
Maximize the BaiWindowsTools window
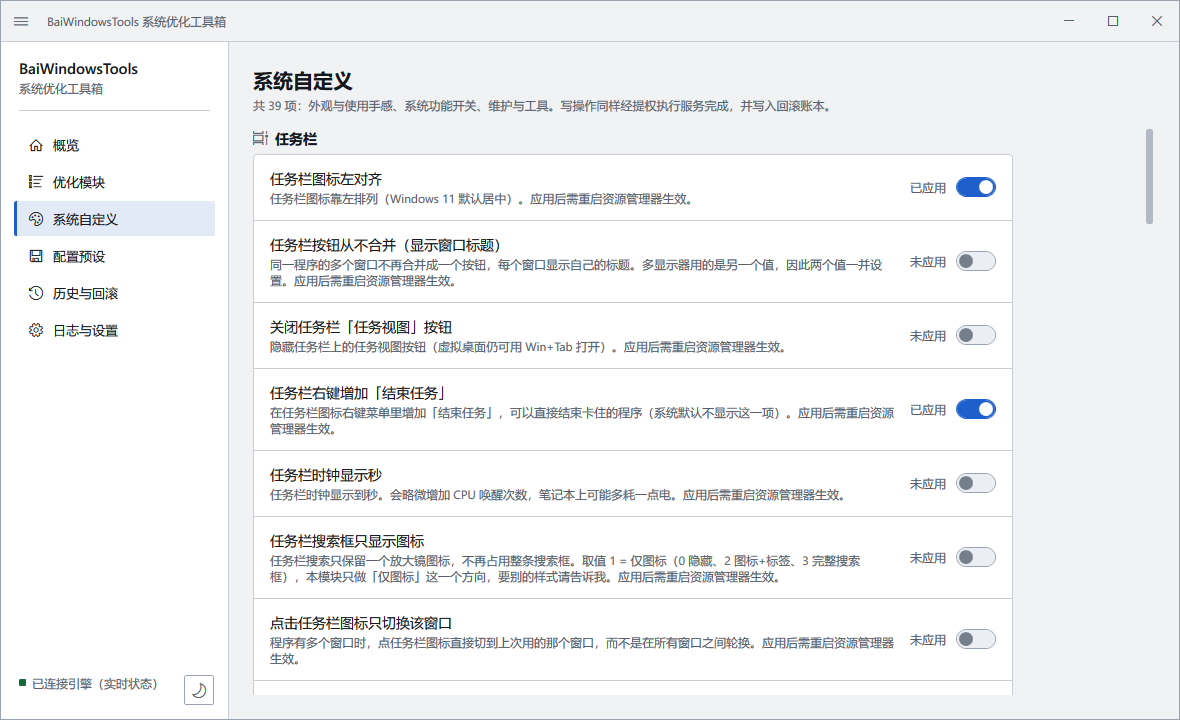click(1113, 21)
